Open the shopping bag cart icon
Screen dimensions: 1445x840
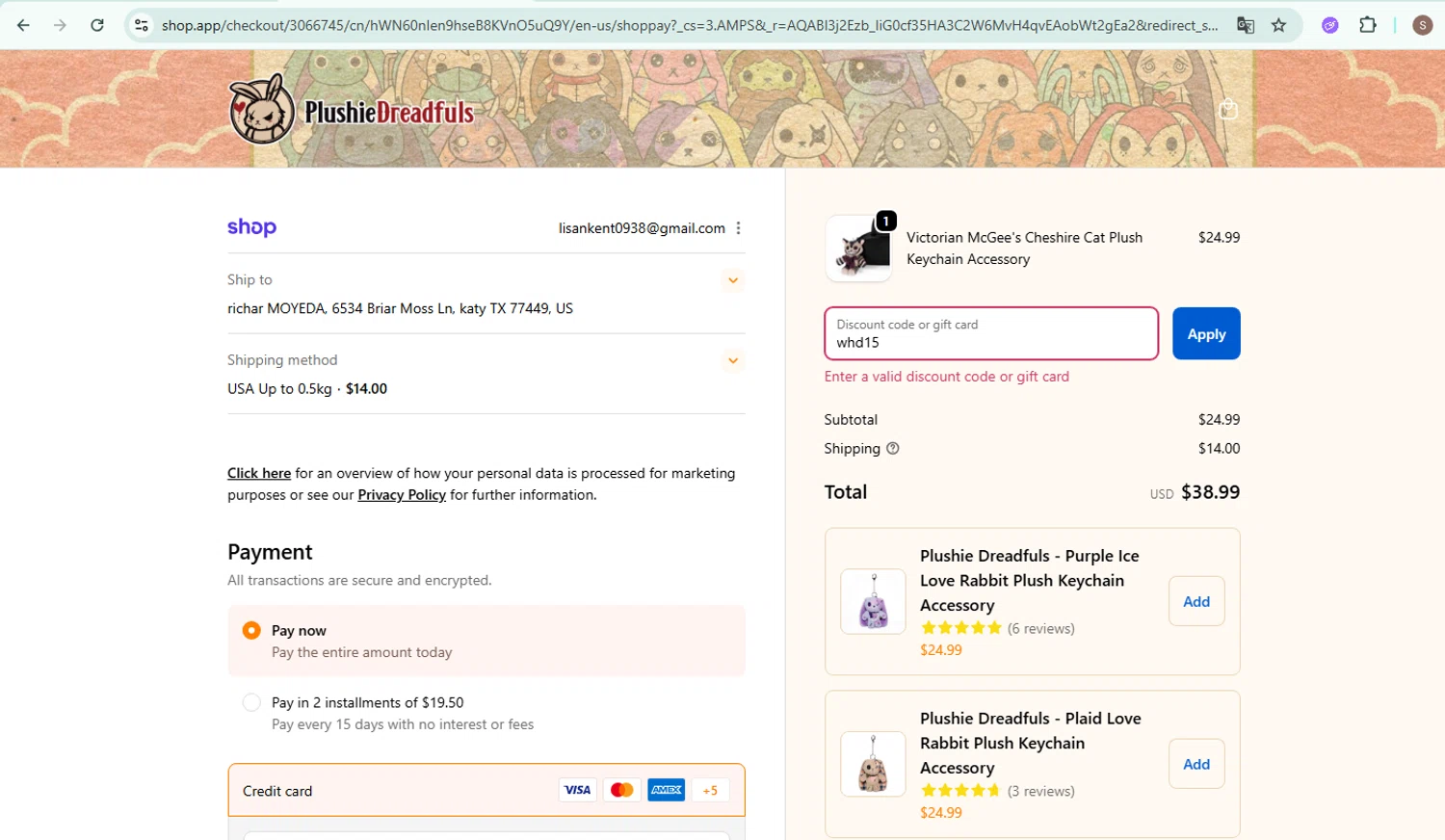pos(1228,109)
